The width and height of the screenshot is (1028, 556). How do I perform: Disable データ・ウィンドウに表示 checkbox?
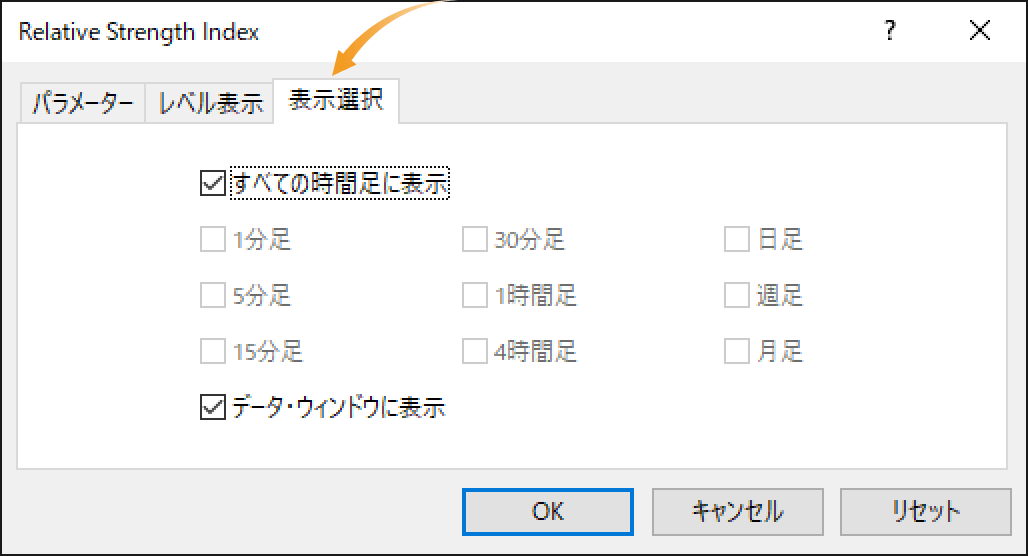click(212, 407)
